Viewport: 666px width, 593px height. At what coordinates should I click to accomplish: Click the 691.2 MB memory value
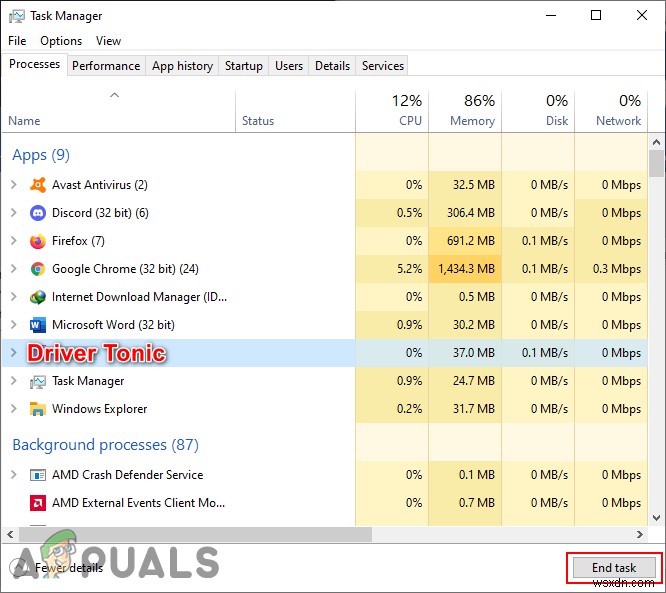[x=471, y=241]
